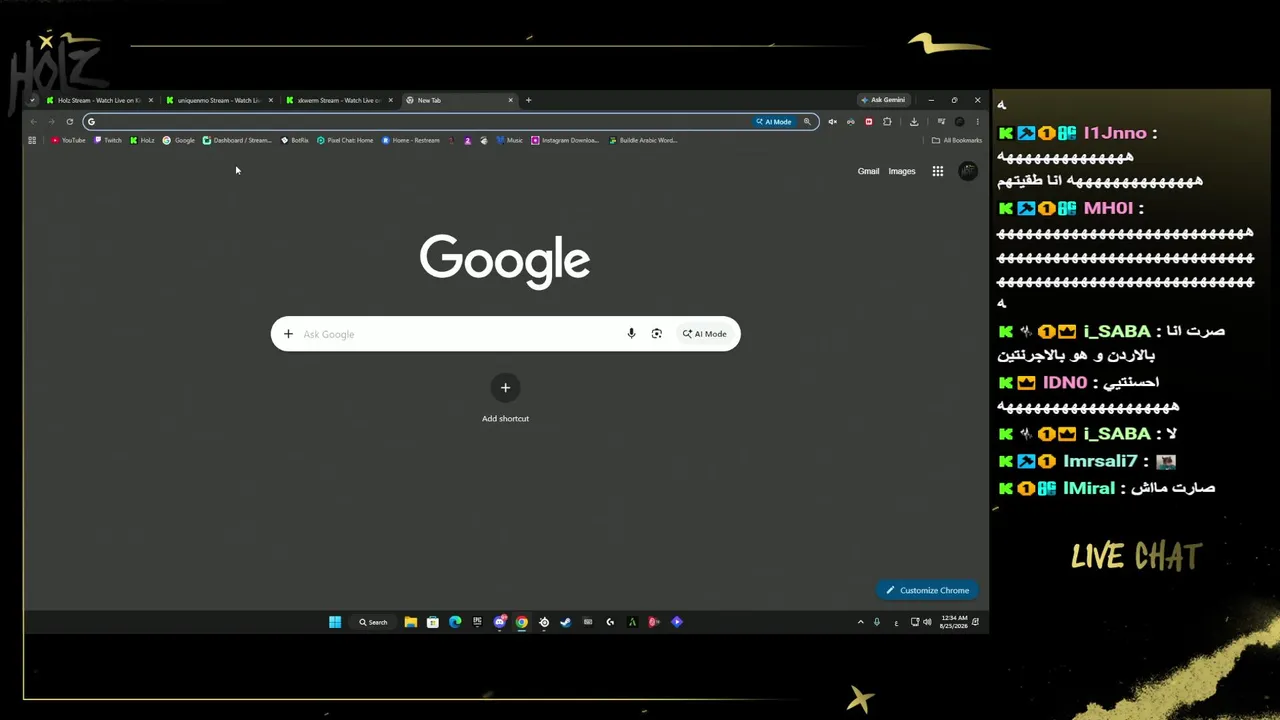The width and height of the screenshot is (1280, 720).
Task: Open Steam from the taskbar
Action: [566, 622]
